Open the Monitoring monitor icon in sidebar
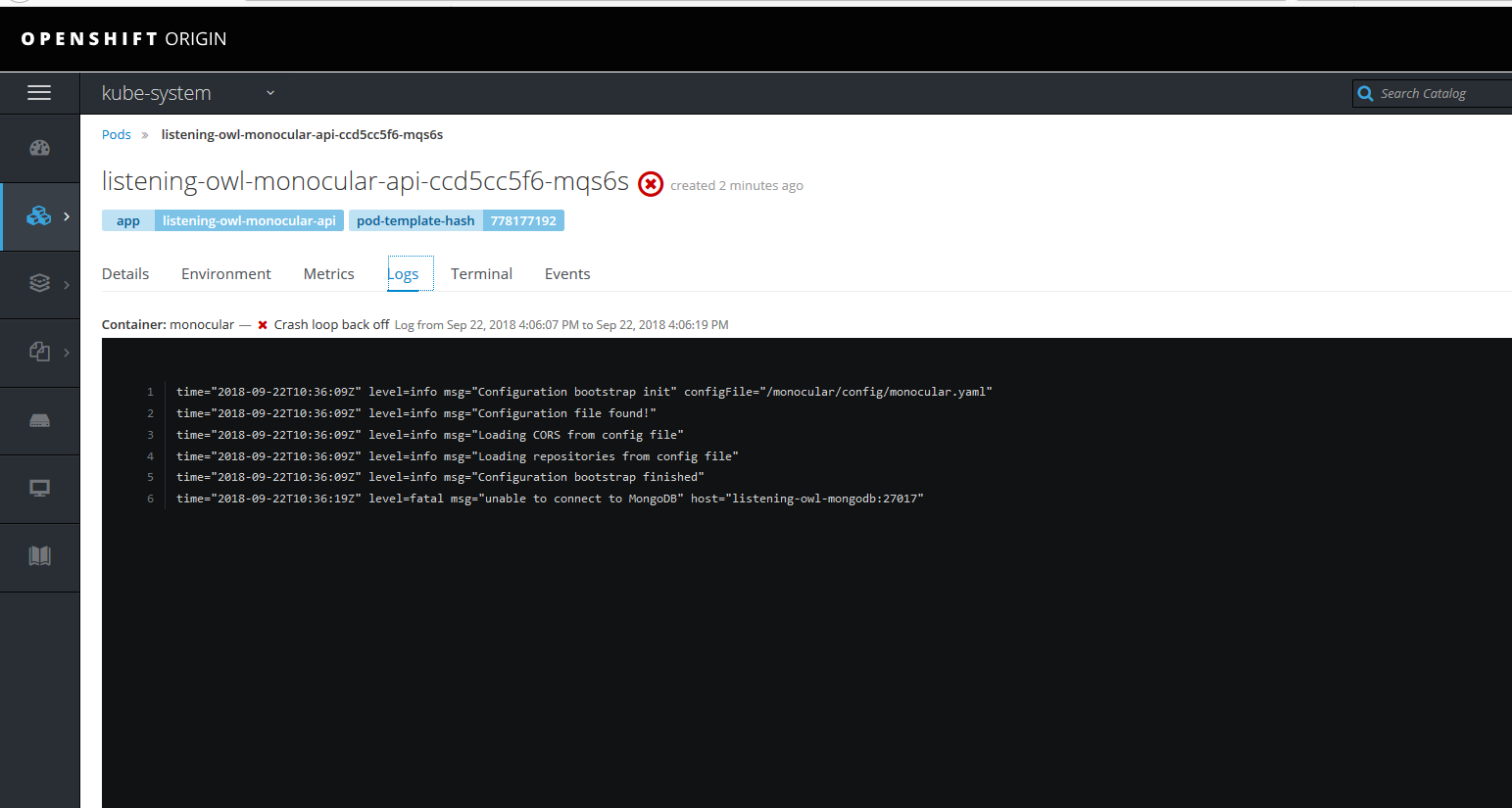The height and width of the screenshot is (808, 1512). (x=37, y=488)
